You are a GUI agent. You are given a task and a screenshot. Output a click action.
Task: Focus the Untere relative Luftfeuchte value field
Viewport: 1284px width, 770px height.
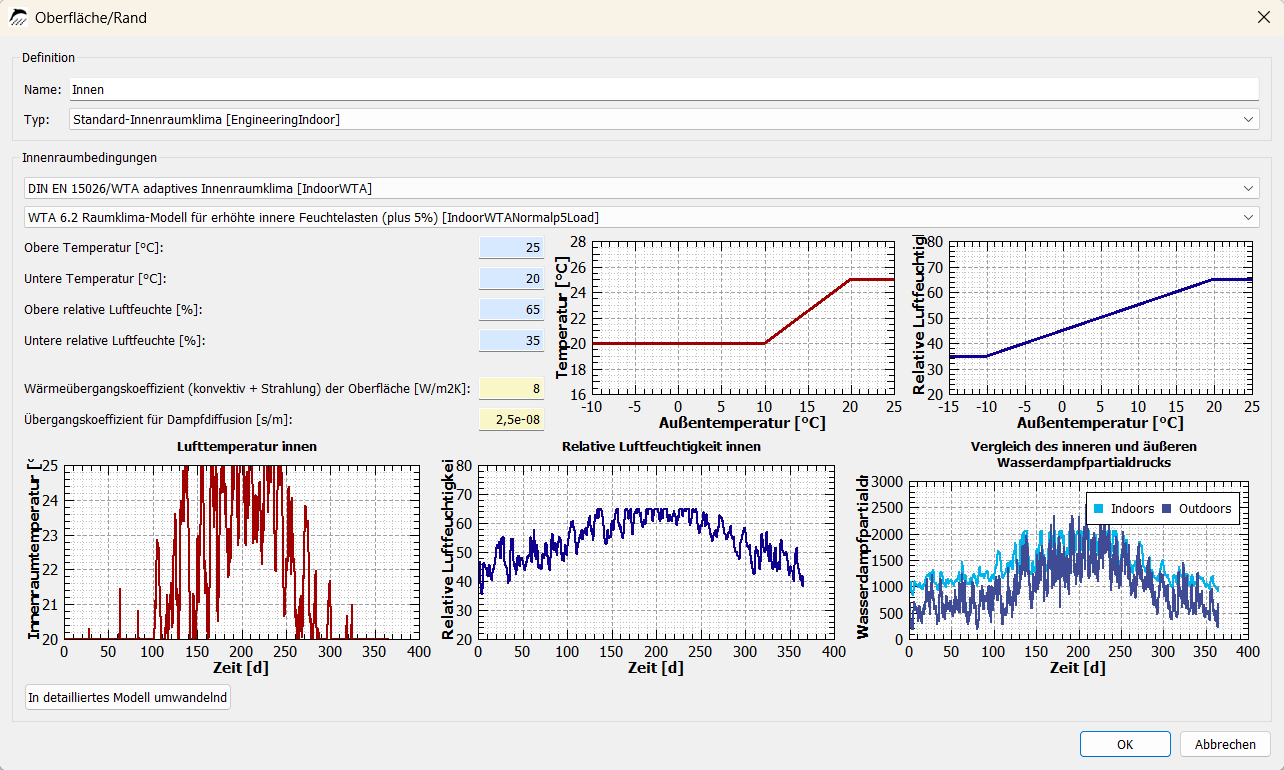(x=511, y=340)
